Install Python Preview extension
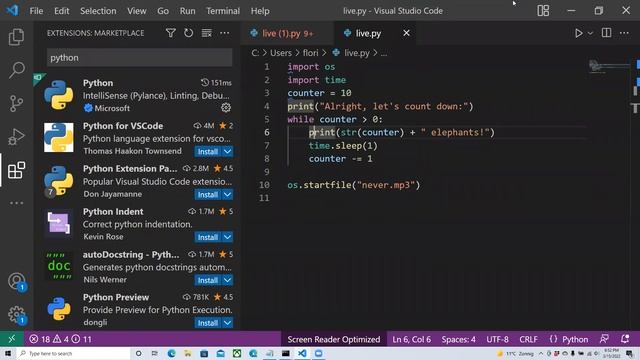This screenshot has height=360, width=640. pos(208,323)
